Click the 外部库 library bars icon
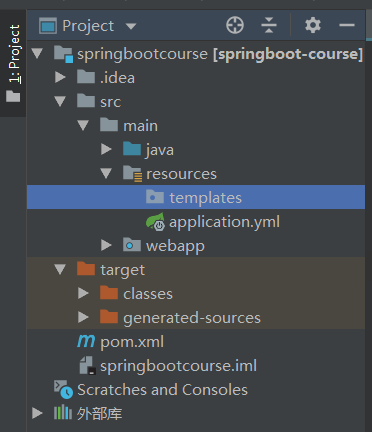372x432 pixels. click(63, 413)
